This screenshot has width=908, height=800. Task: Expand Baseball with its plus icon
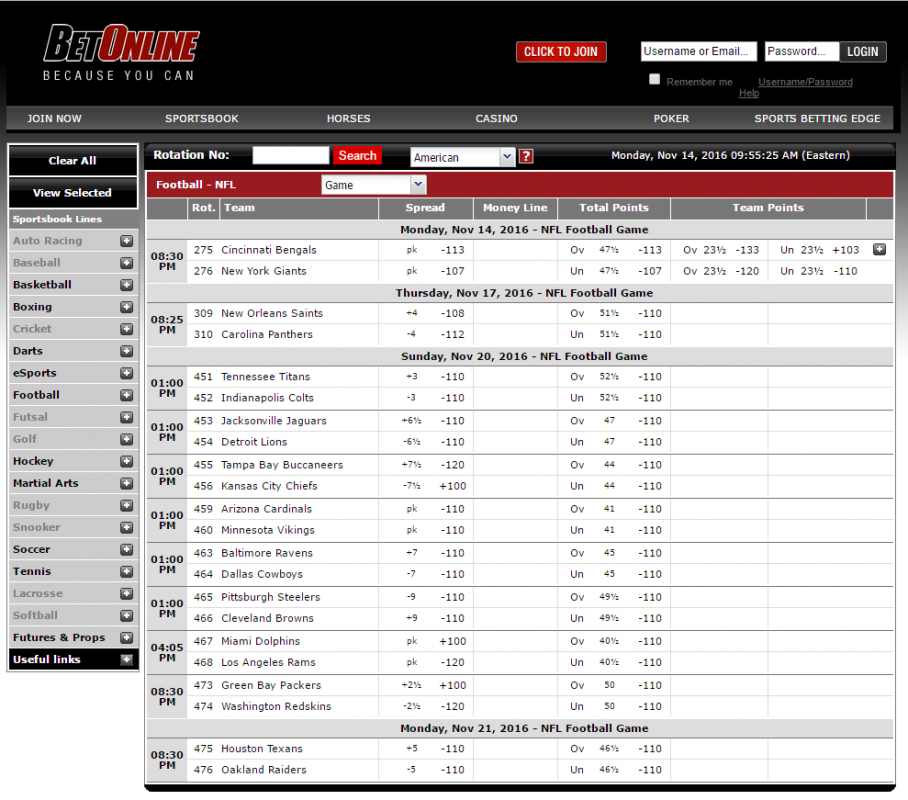point(127,263)
